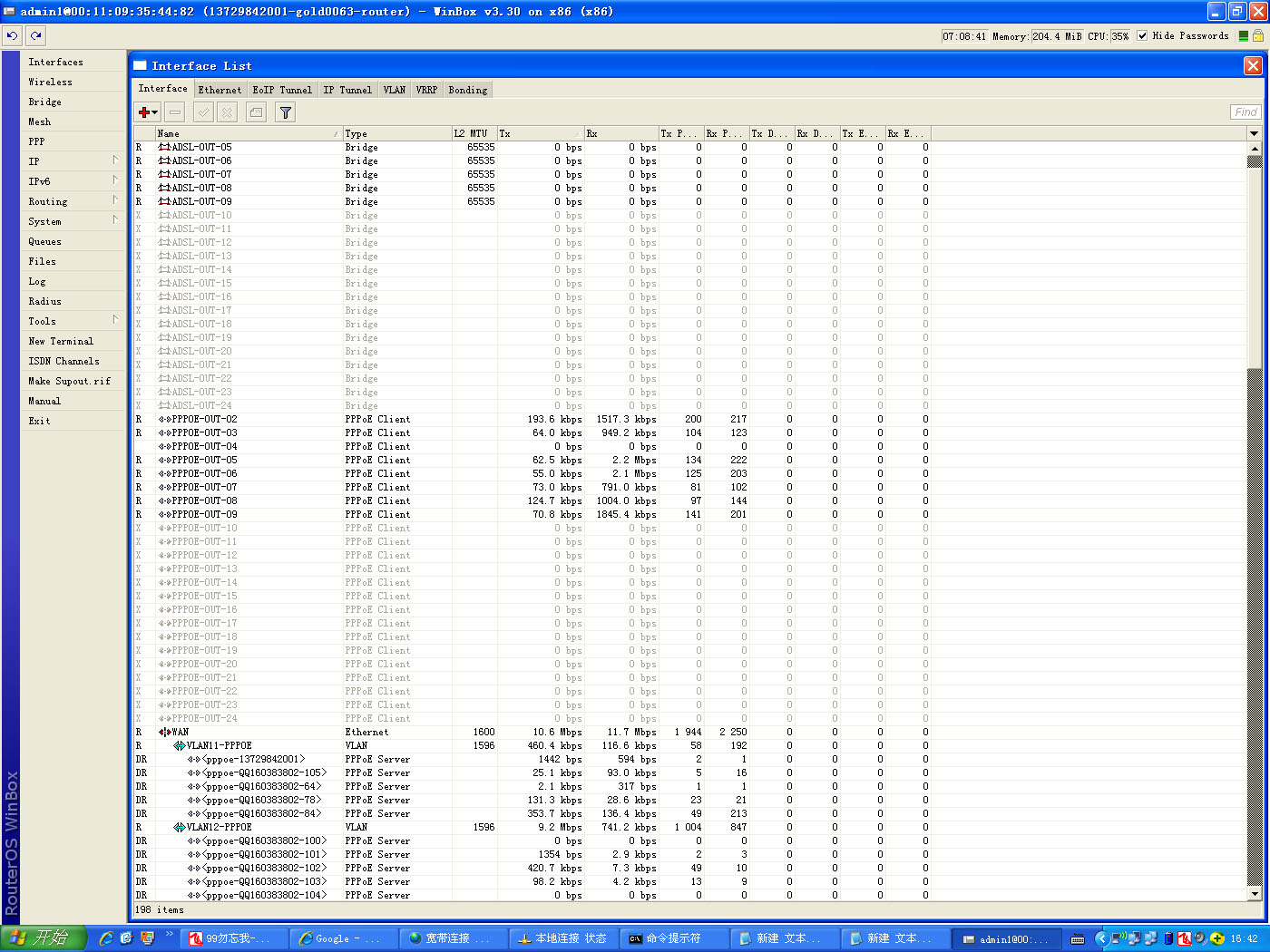Click the bridge icon of ADSL-OUT-05
Screen dimensions: 1270x952
click(x=164, y=147)
